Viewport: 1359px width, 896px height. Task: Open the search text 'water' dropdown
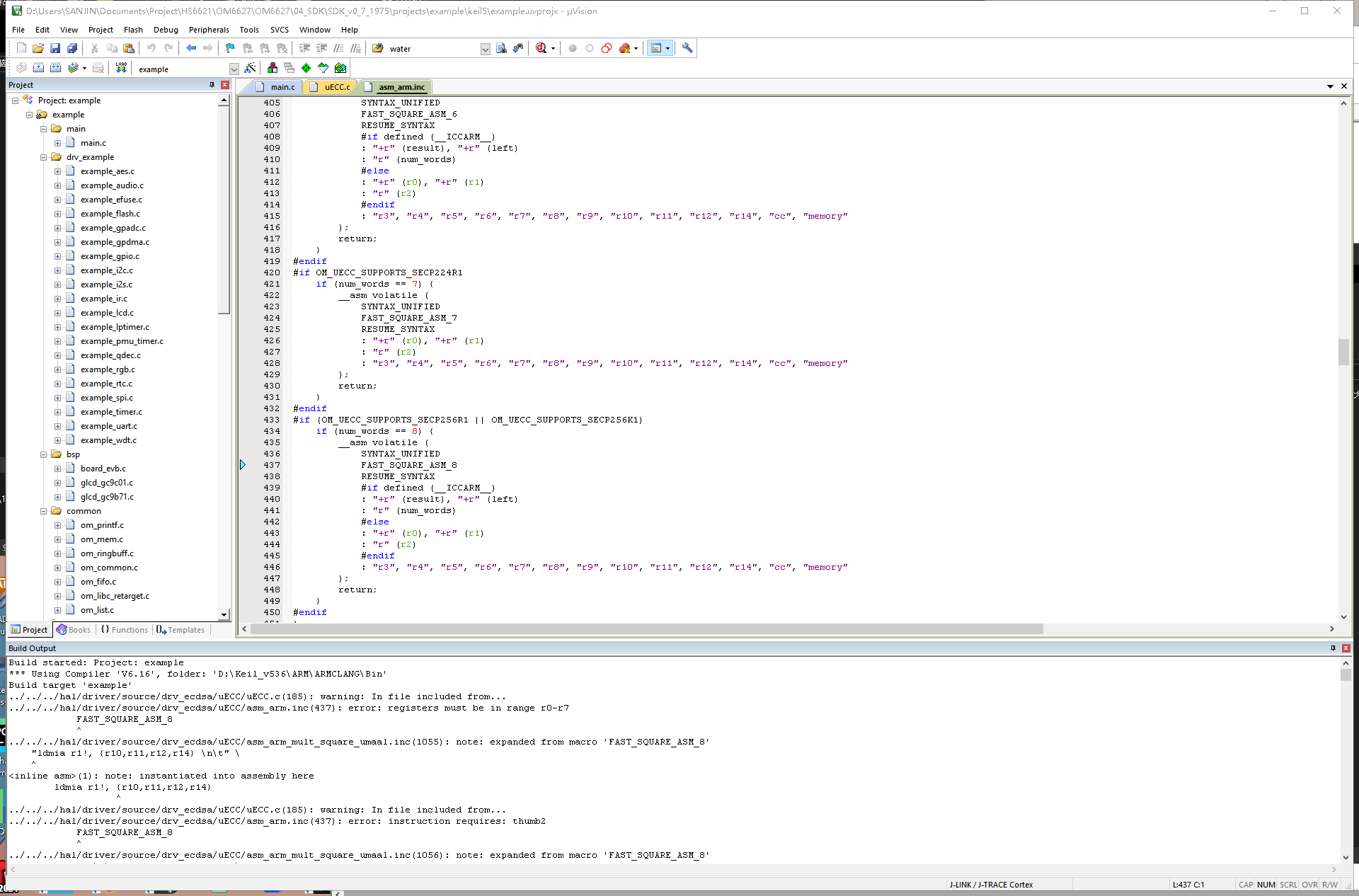pyautogui.click(x=485, y=49)
